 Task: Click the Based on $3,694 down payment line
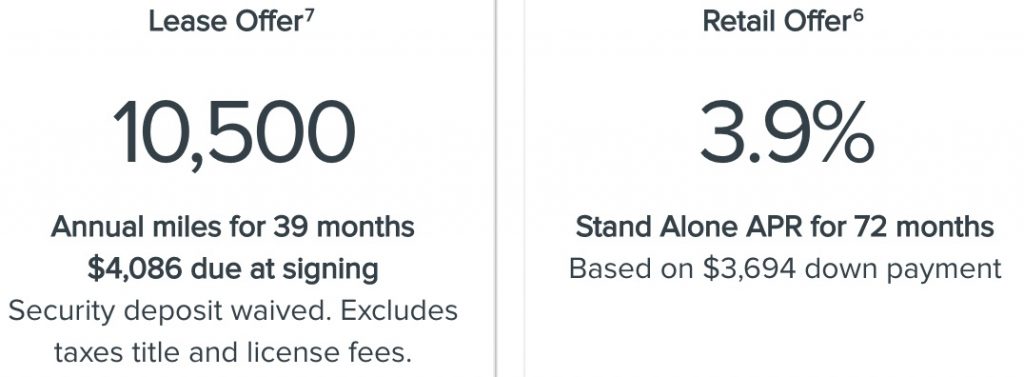tap(785, 269)
